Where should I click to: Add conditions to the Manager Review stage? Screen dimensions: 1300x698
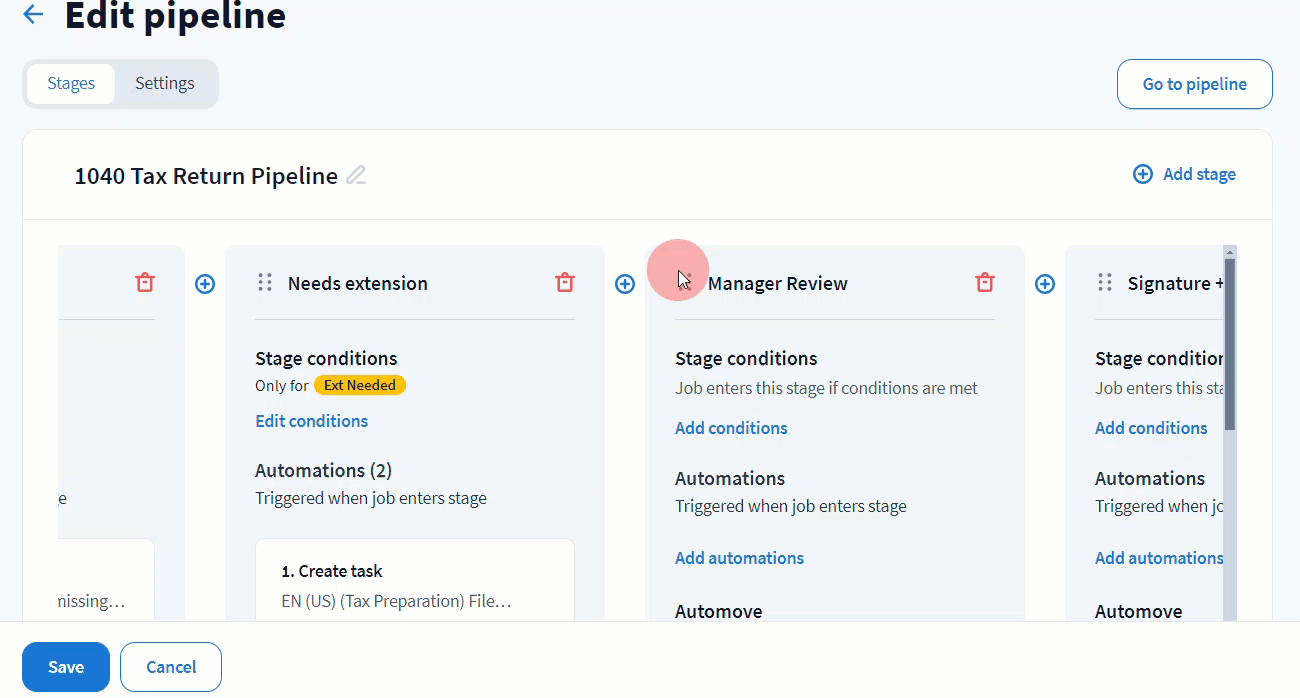pyautogui.click(x=731, y=428)
